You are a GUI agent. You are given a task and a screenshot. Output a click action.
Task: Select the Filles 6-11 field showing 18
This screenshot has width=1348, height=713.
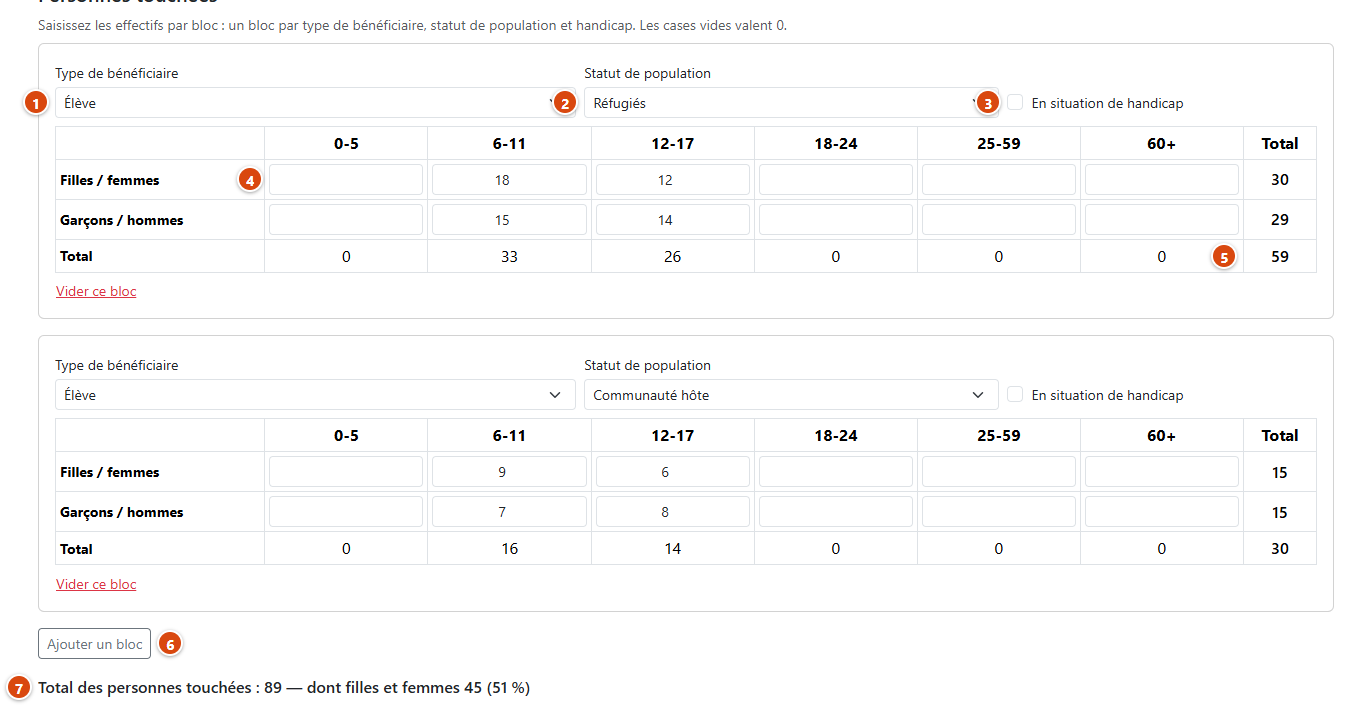pos(509,180)
